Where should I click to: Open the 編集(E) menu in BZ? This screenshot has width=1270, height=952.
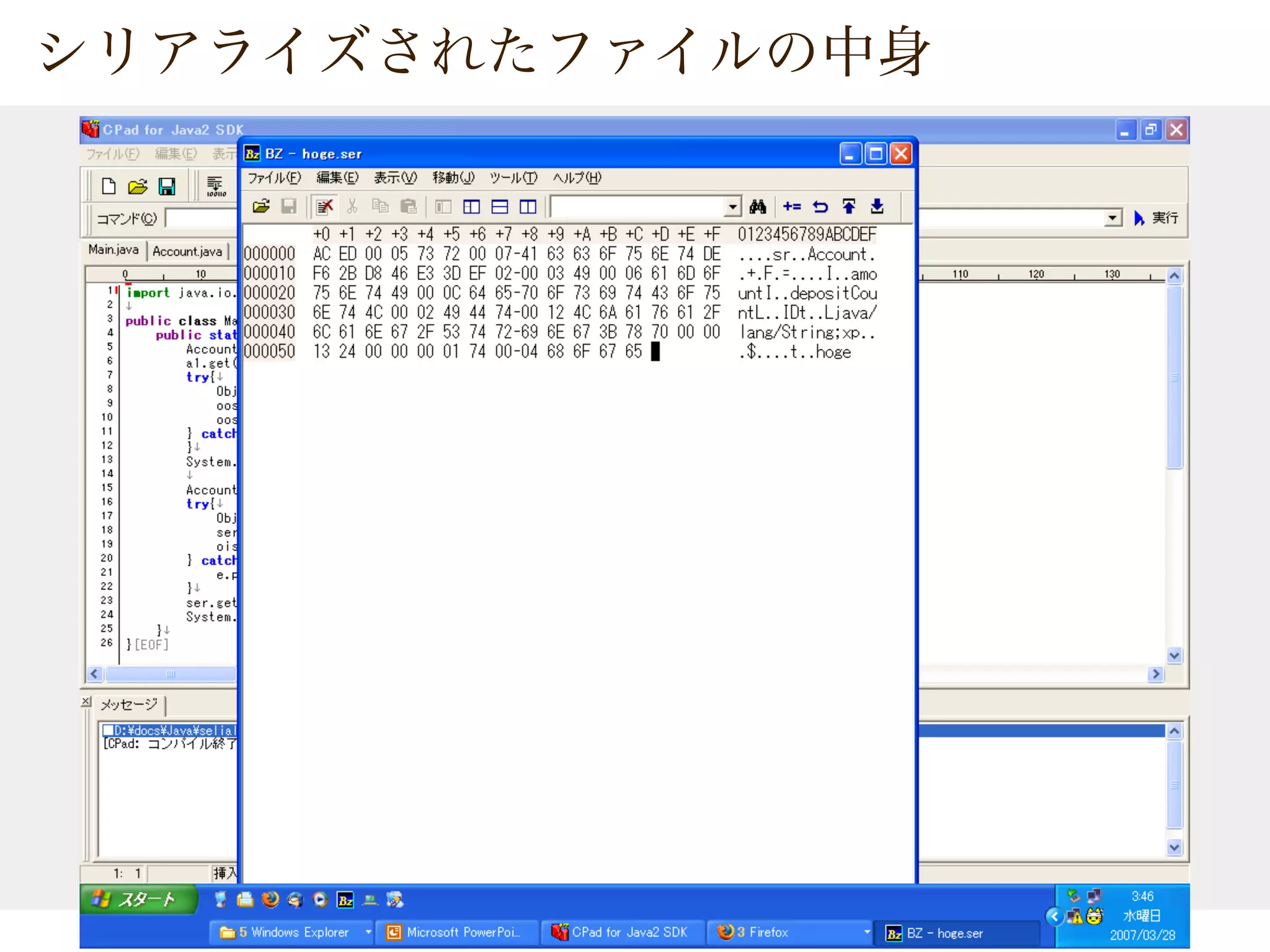(337, 178)
